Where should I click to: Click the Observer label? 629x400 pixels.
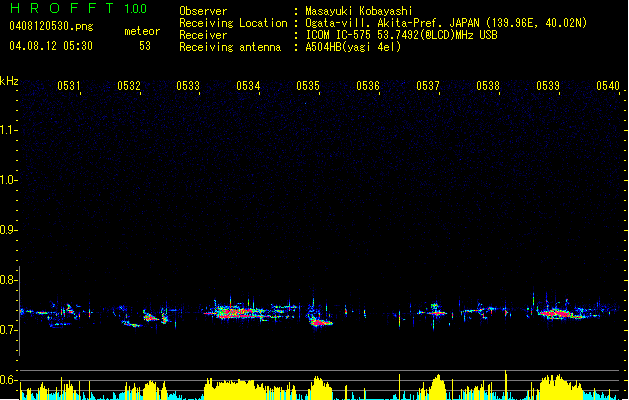tap(203, 11)
